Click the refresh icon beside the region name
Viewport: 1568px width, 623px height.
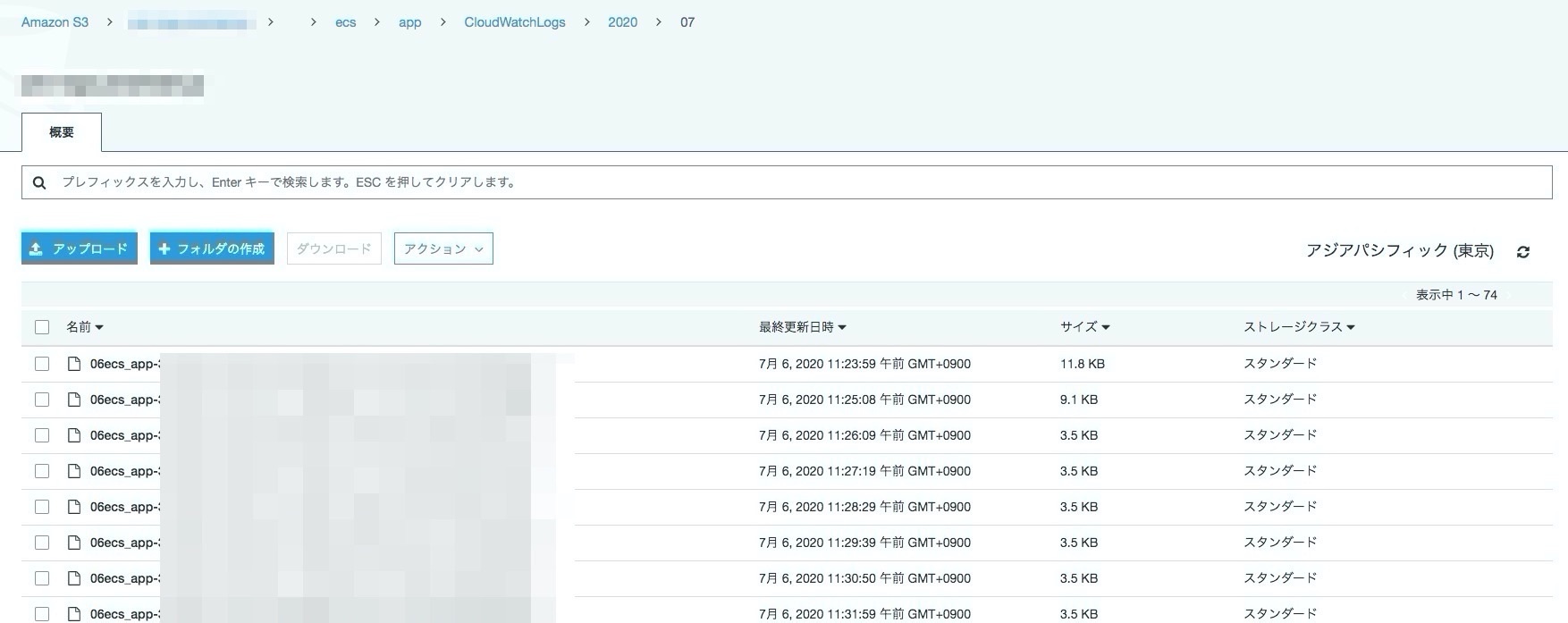point(1523,252)
